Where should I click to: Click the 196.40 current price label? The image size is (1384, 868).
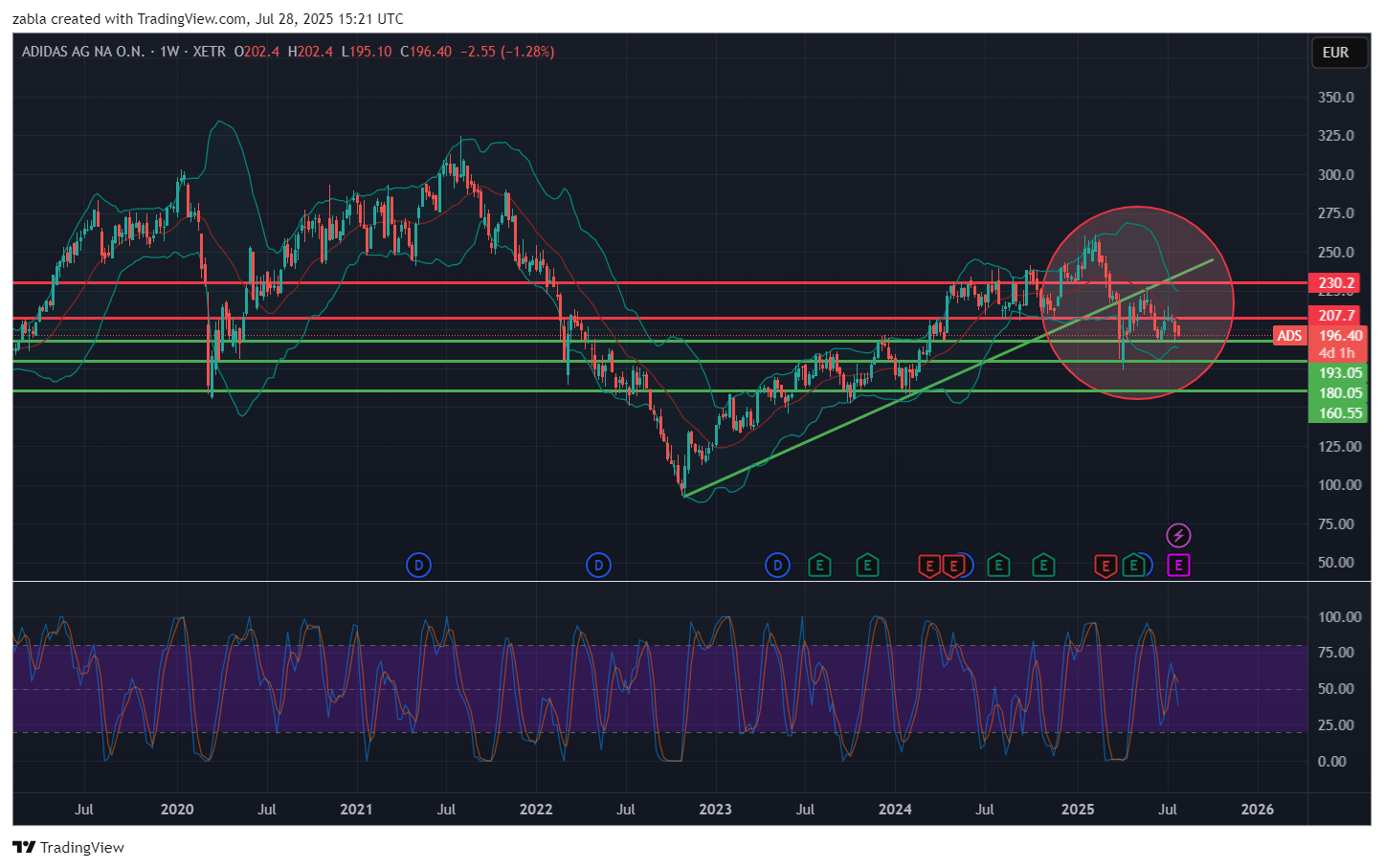(1340, 336)
